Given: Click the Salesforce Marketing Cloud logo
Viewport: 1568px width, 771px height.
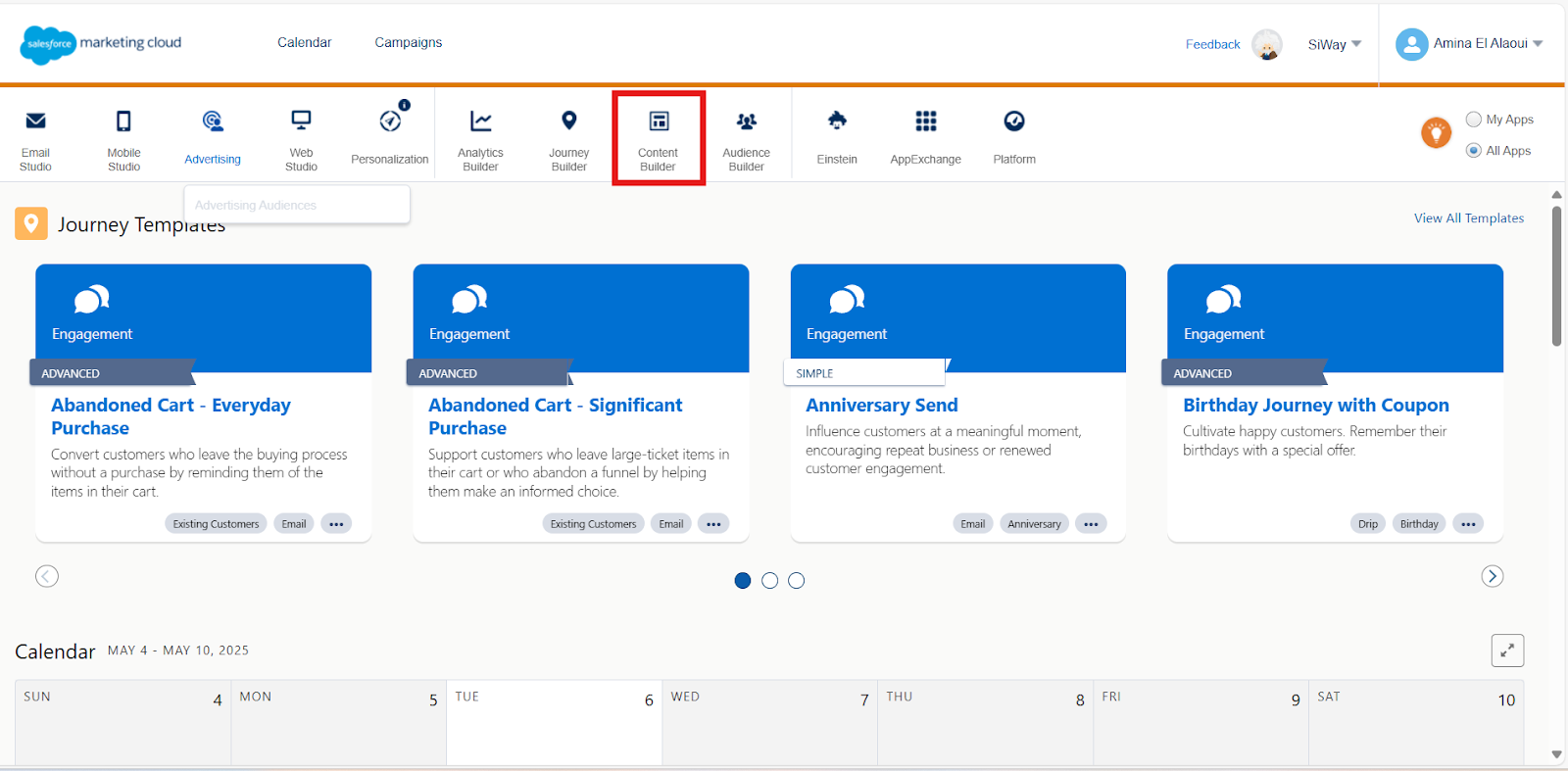Looking at the screenshot, I should click(x=101, y=44).
